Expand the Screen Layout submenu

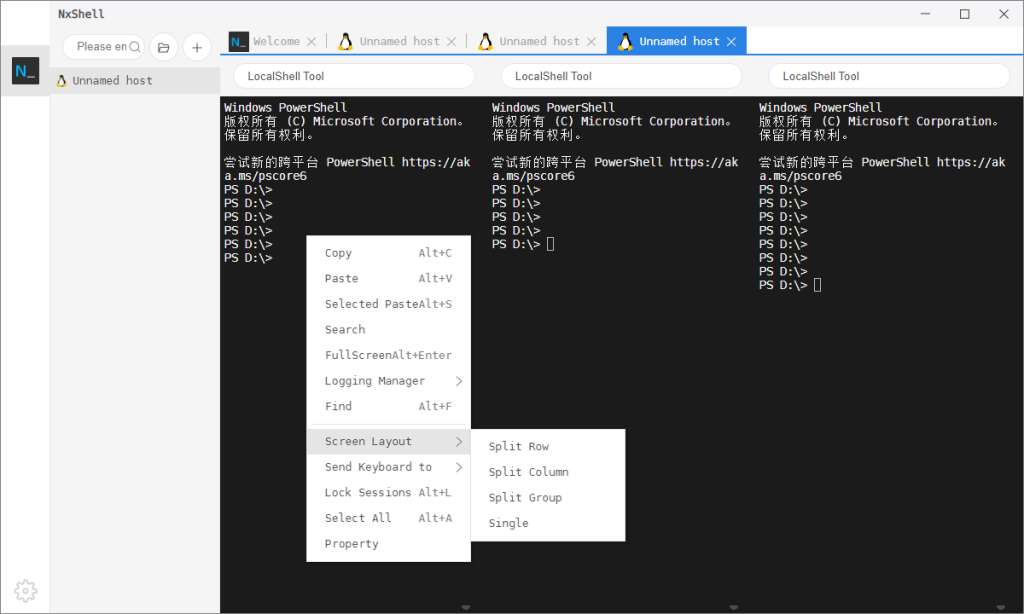(367, 441)
